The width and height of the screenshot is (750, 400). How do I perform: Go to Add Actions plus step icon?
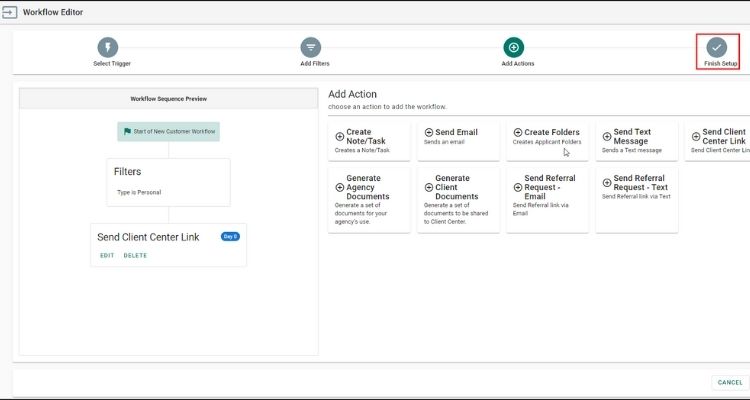click(x=514, y=48)
